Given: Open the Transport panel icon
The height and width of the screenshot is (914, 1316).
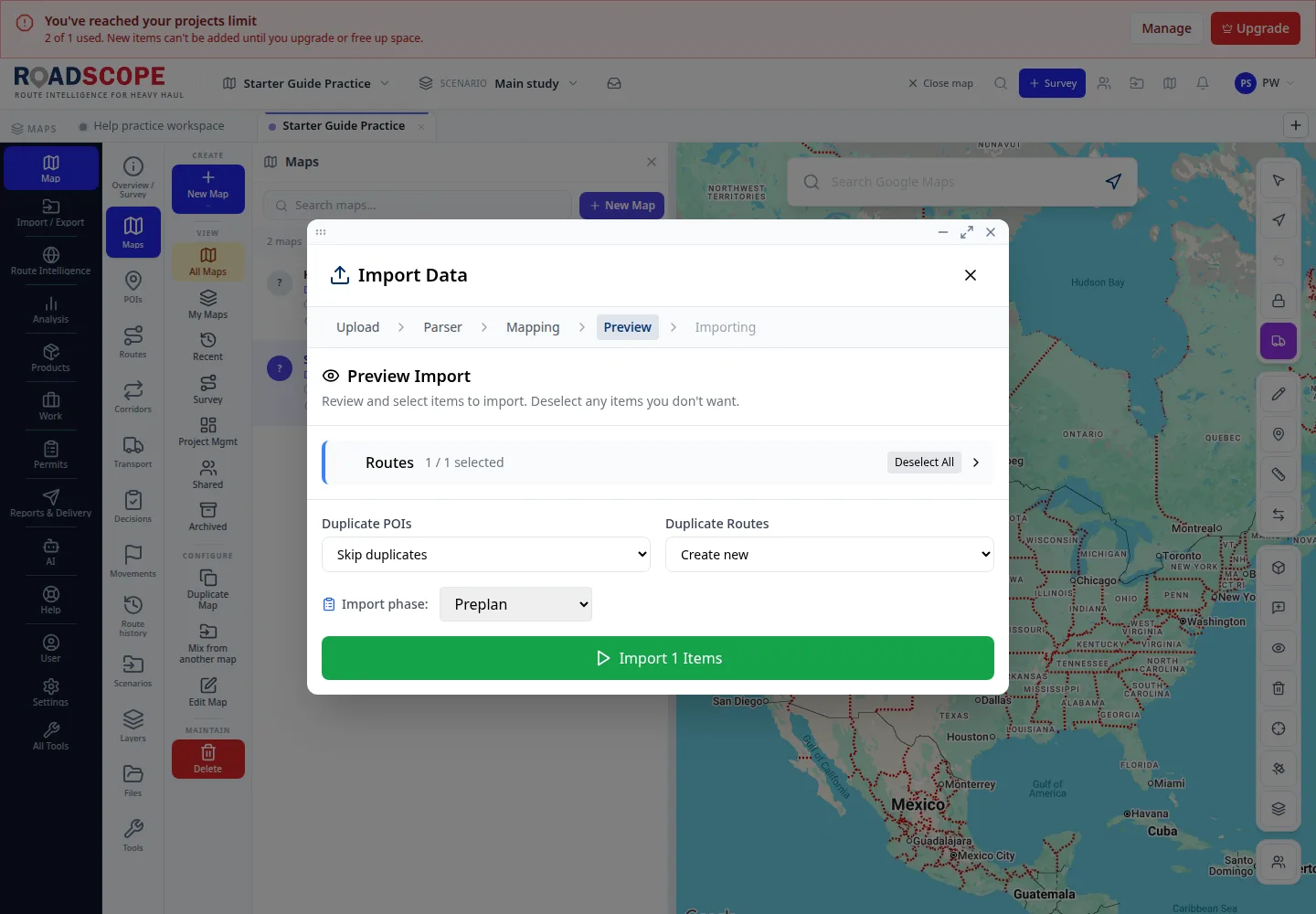Looking at the screenshot, I should coord(133,452).
